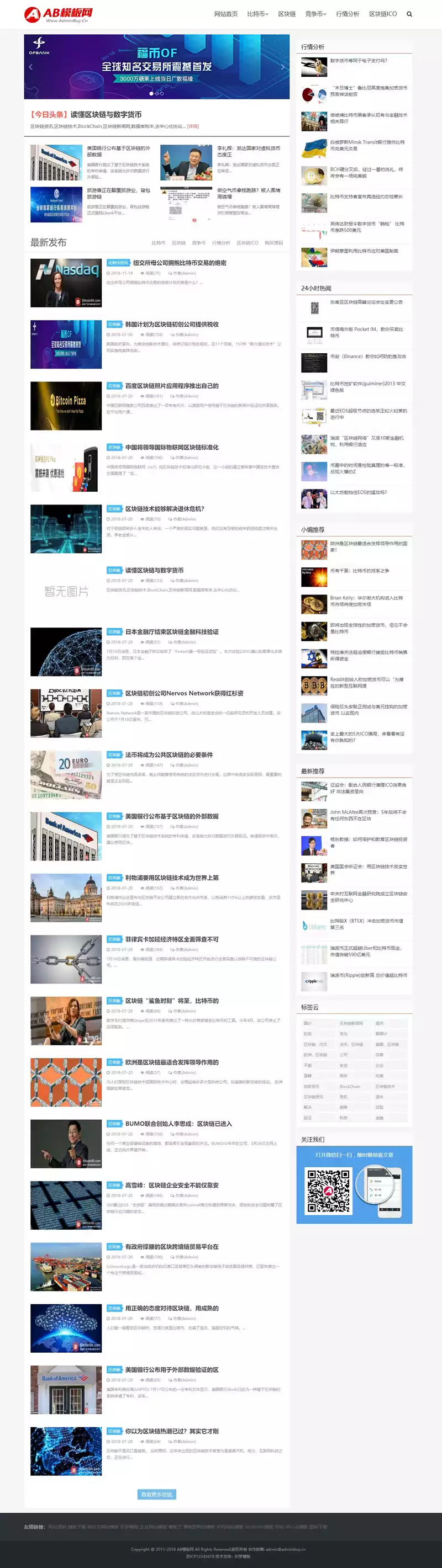Click the search magnifier icon in header
The height and width of the screenshot is (1568, 442).
click(409, 14)
